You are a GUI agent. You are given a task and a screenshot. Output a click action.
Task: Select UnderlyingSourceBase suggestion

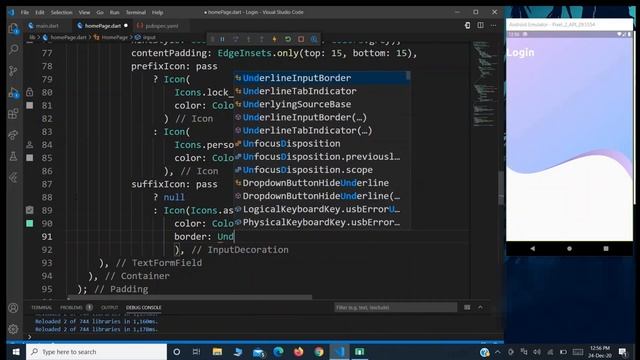point(322,104)
